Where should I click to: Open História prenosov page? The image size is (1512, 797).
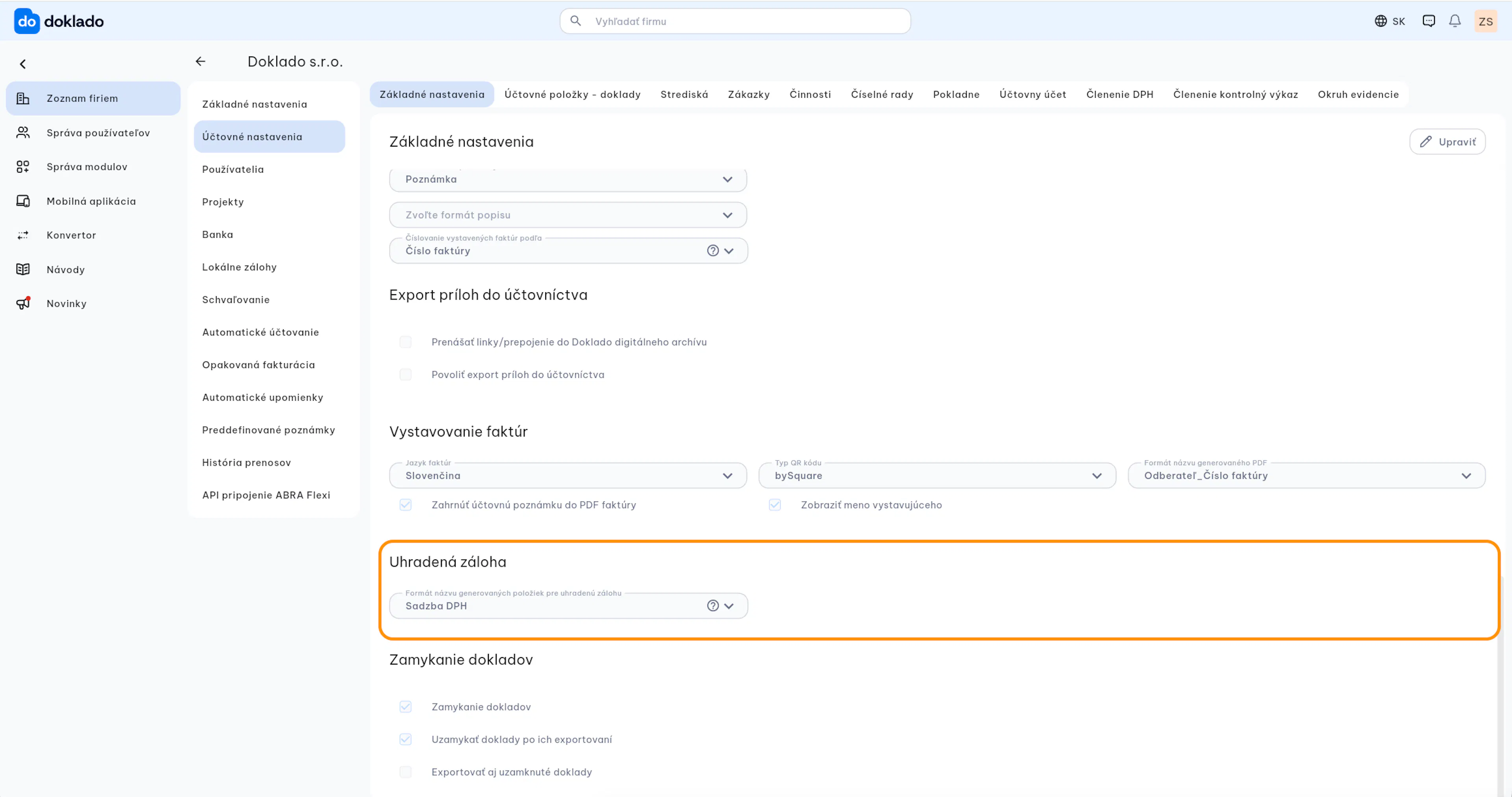[x=269, y=463]
